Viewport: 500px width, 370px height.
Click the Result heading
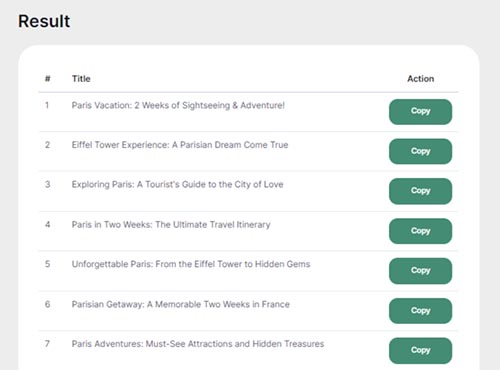44,21
